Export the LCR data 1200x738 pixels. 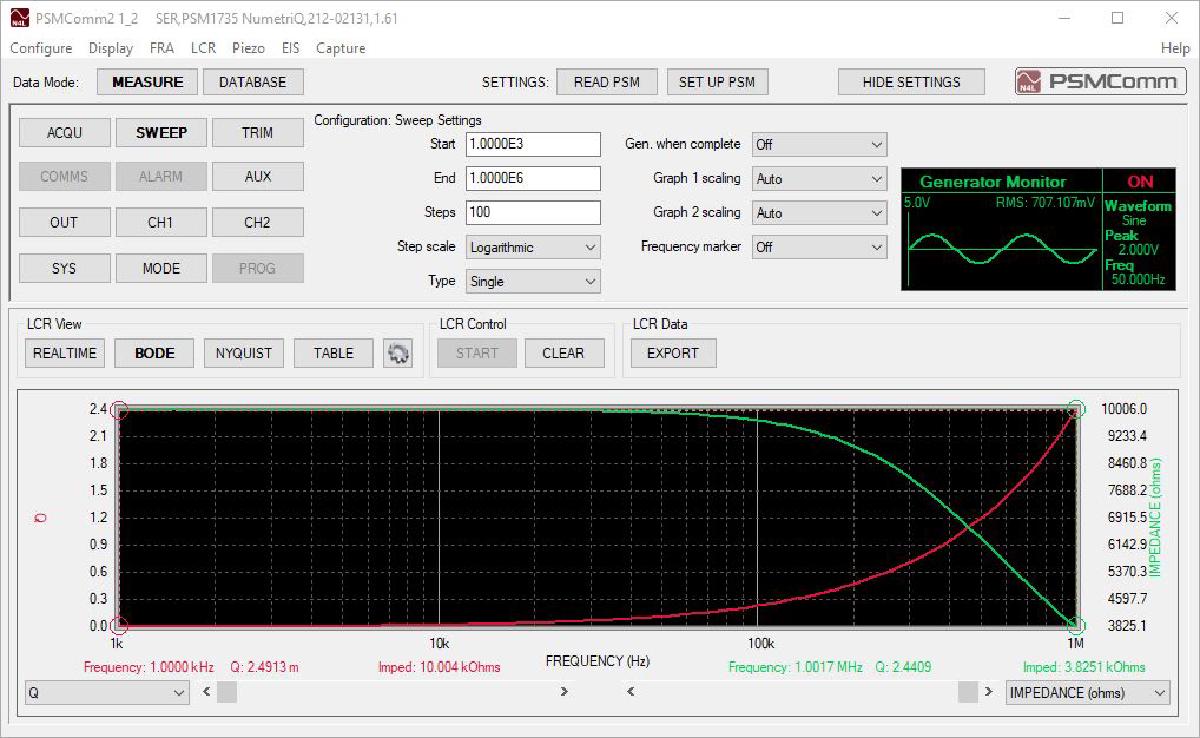[673, 352]
